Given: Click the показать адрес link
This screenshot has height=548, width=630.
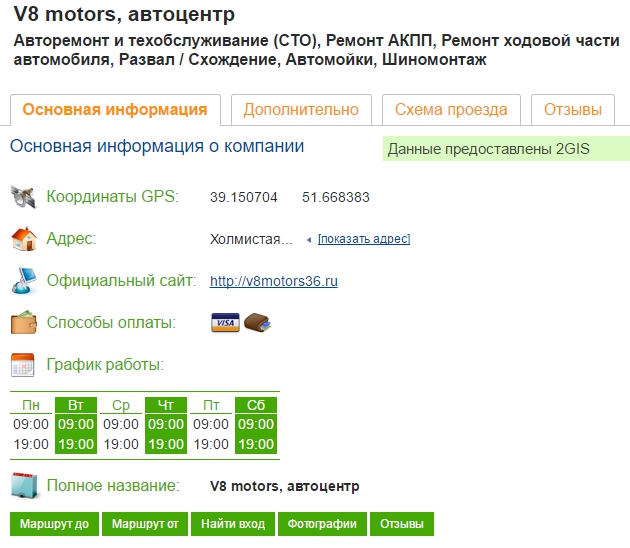Looking at the screenshot, I should point(364,239).
